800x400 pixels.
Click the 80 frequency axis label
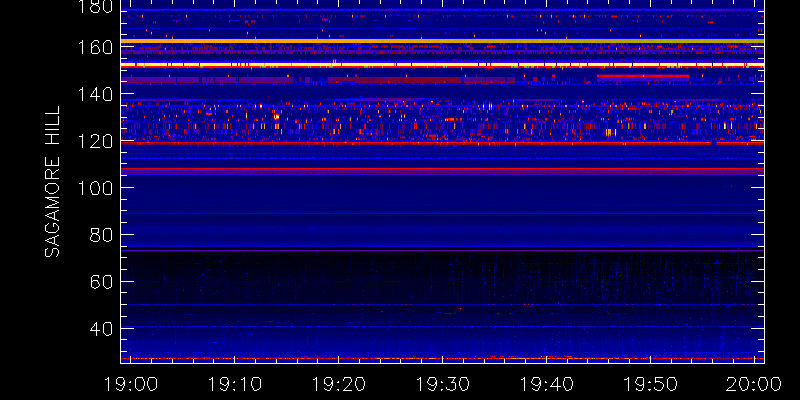102,235
